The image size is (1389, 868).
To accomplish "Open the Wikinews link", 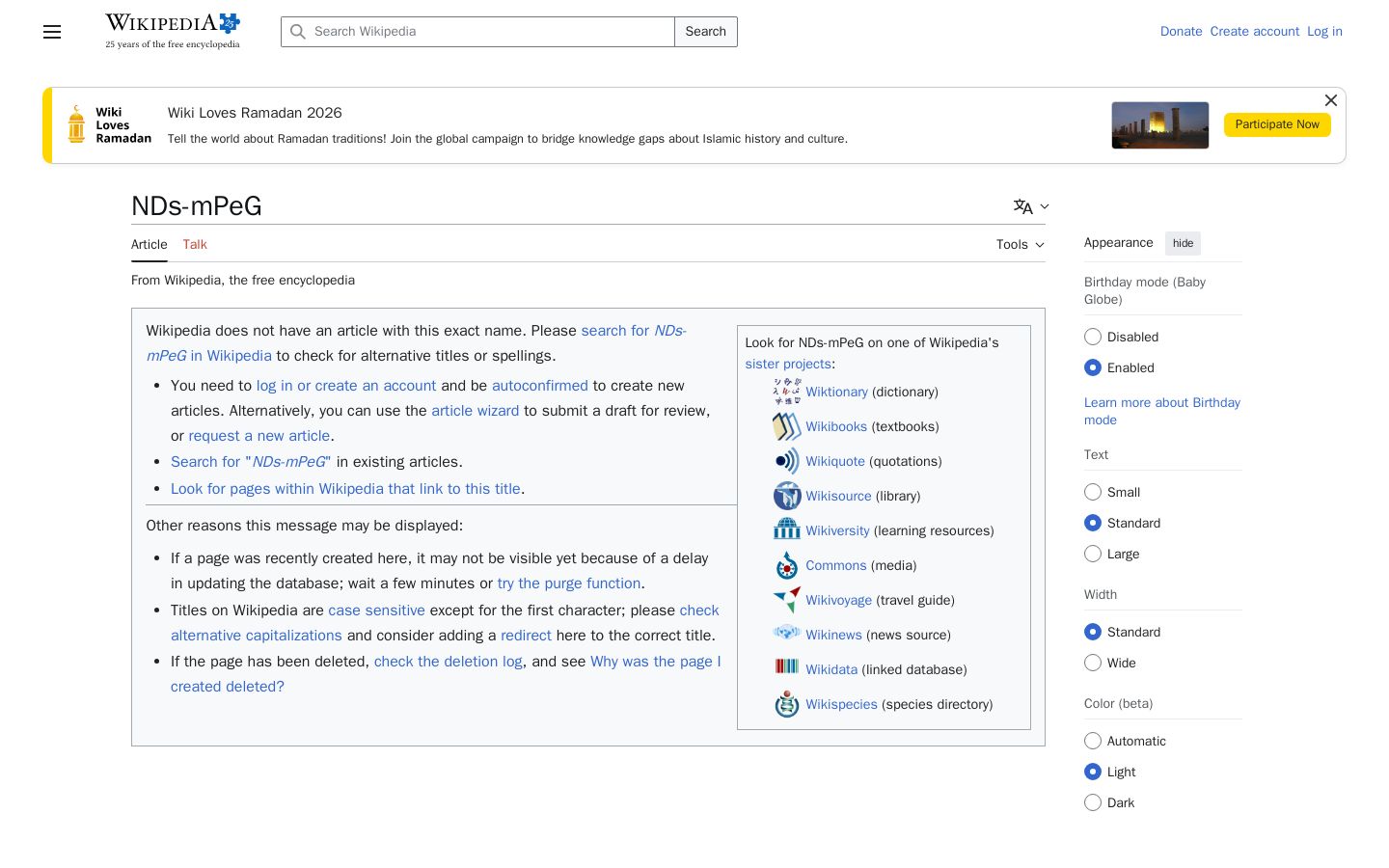I will [x=833, y=635].
